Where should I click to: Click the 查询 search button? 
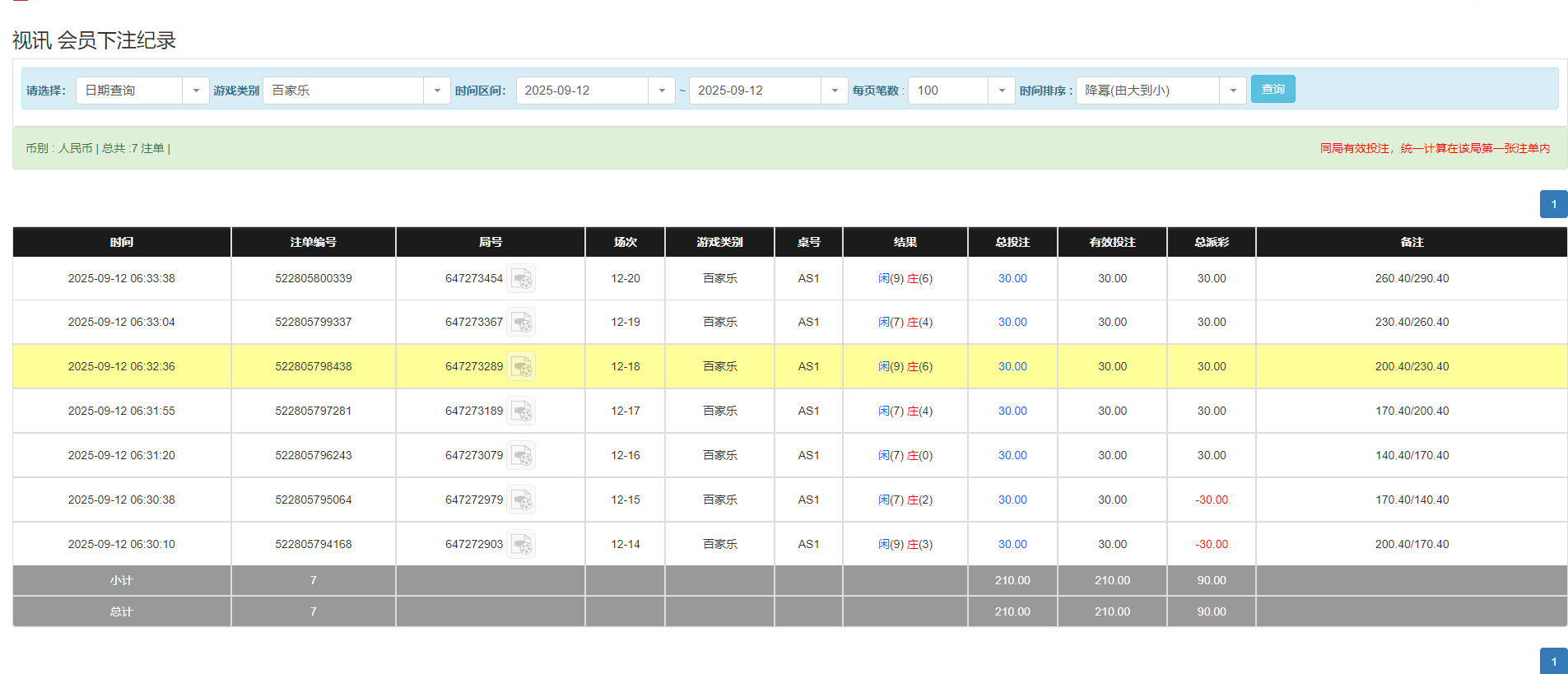click(x=1273, y=89)
